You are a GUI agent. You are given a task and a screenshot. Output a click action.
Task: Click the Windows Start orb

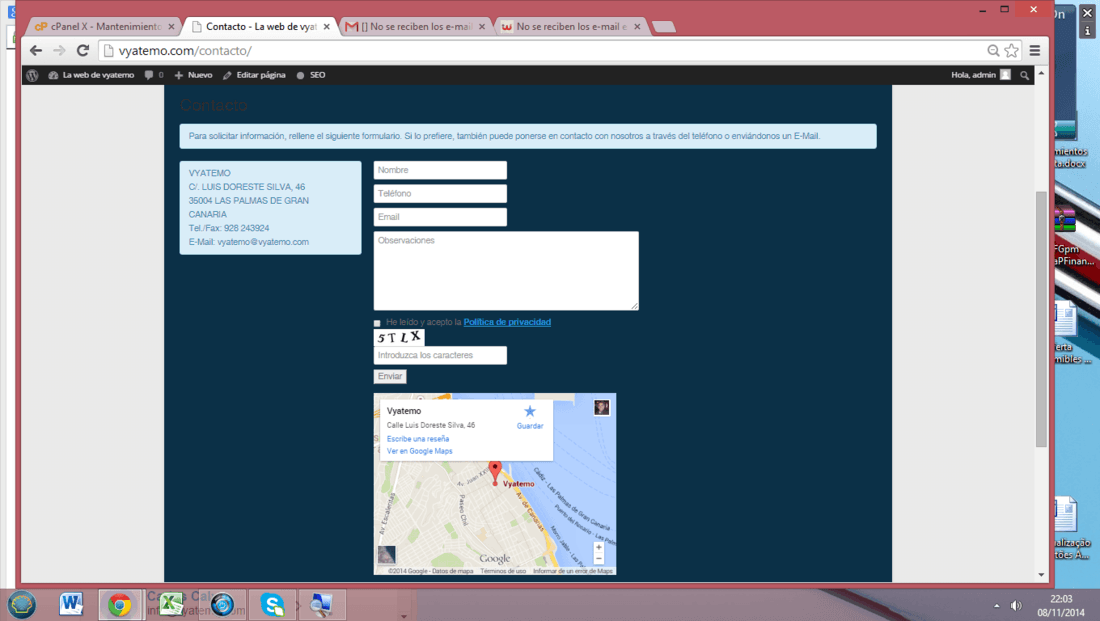pyautogui.click(x=22, y=604)
